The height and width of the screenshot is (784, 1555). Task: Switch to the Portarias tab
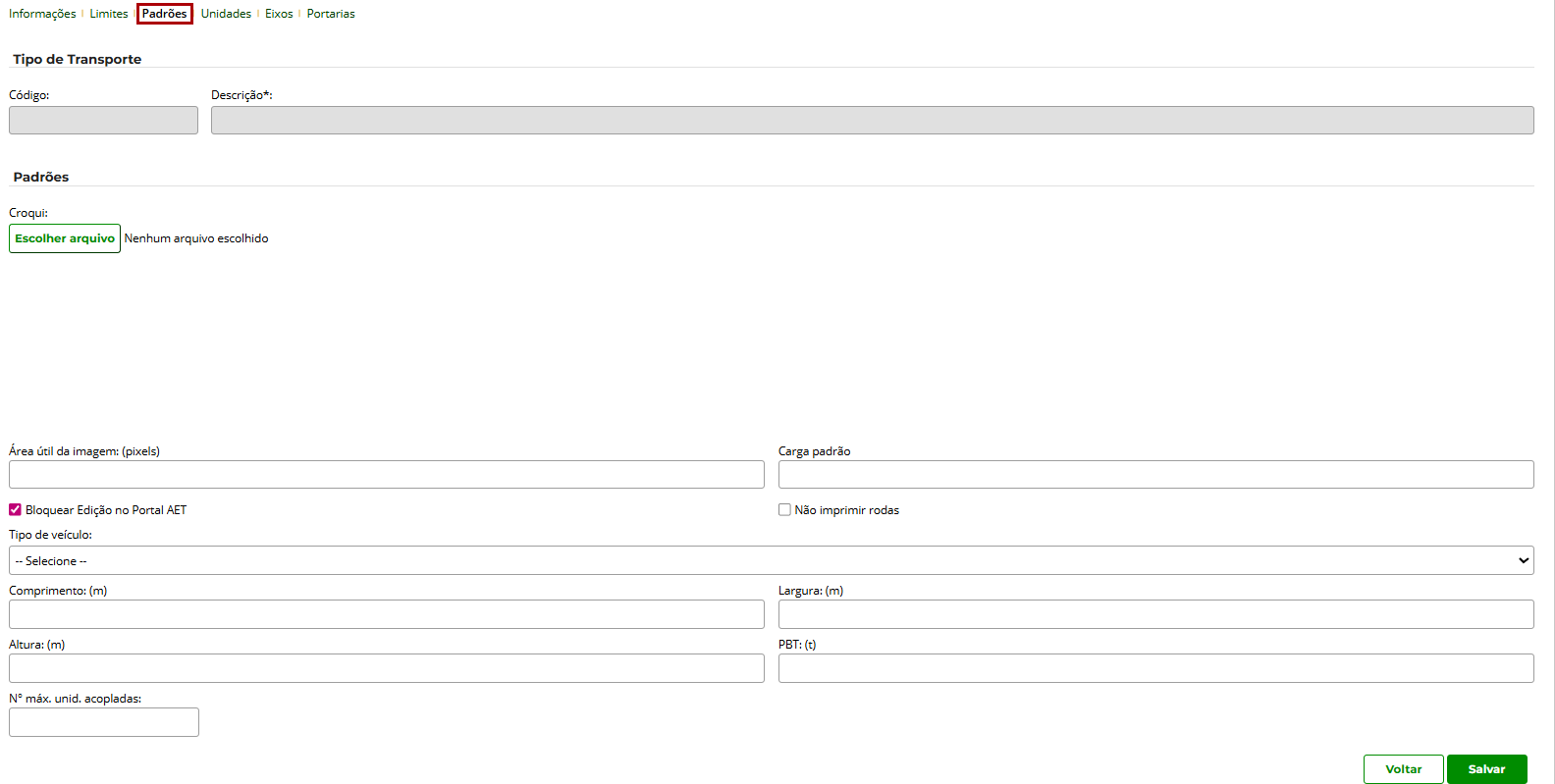pyautogui.click(x=331, y=14)
